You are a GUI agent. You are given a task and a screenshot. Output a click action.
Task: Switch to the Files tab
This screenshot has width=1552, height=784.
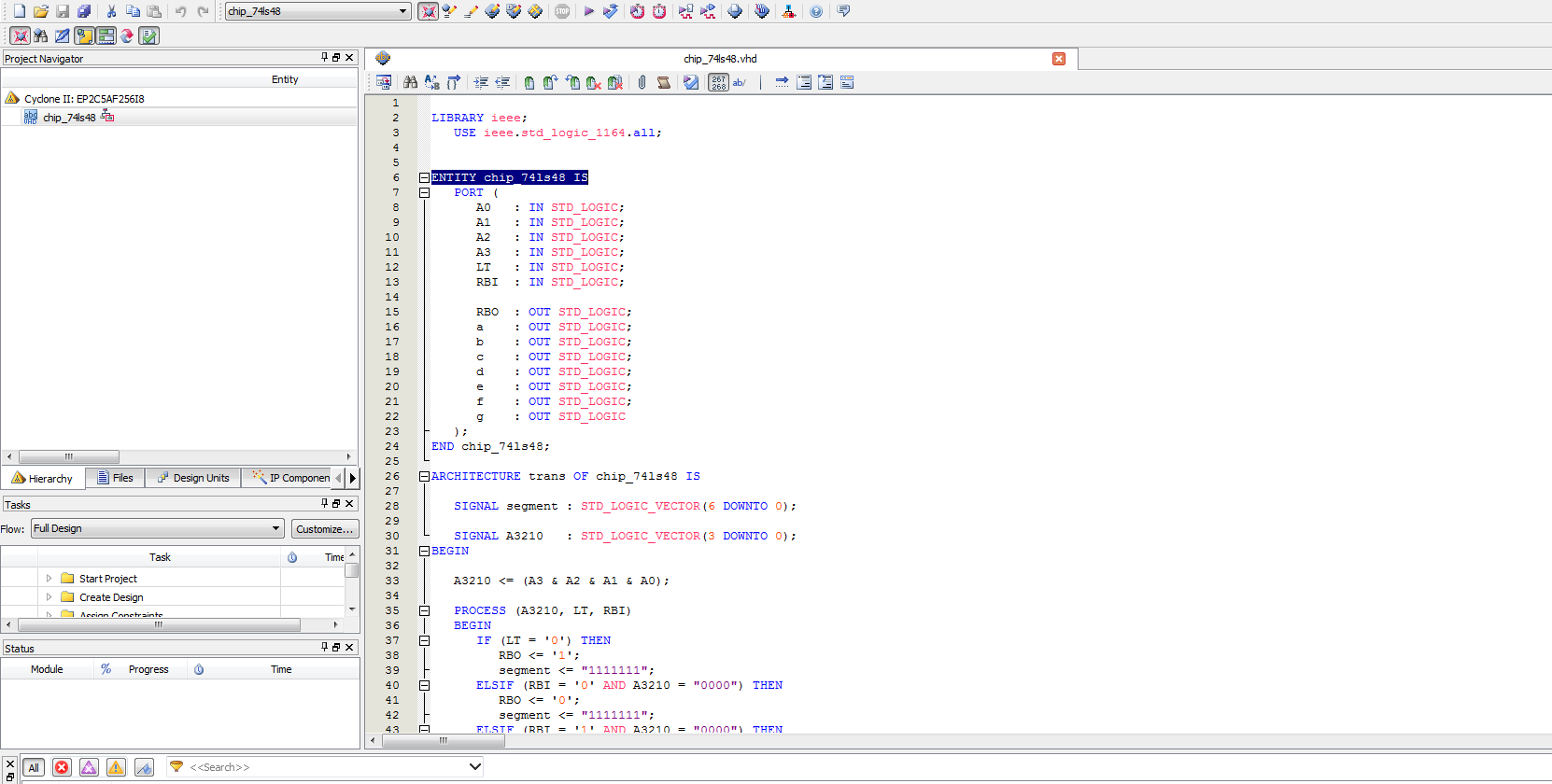116,478
